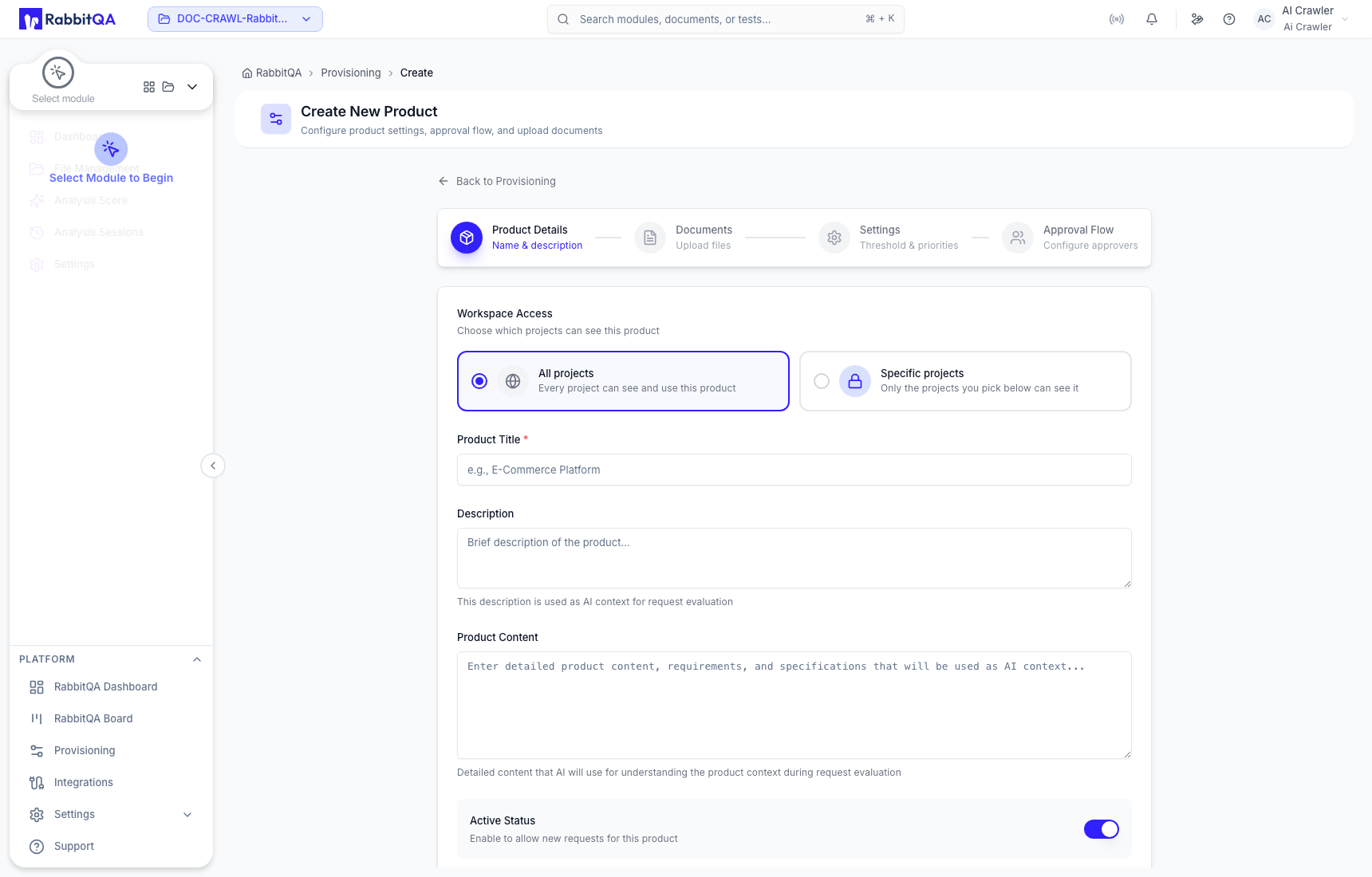Collapse the PLATFORM section
1372x877 pixels.
pyautogui.click(x=197, y=659)
